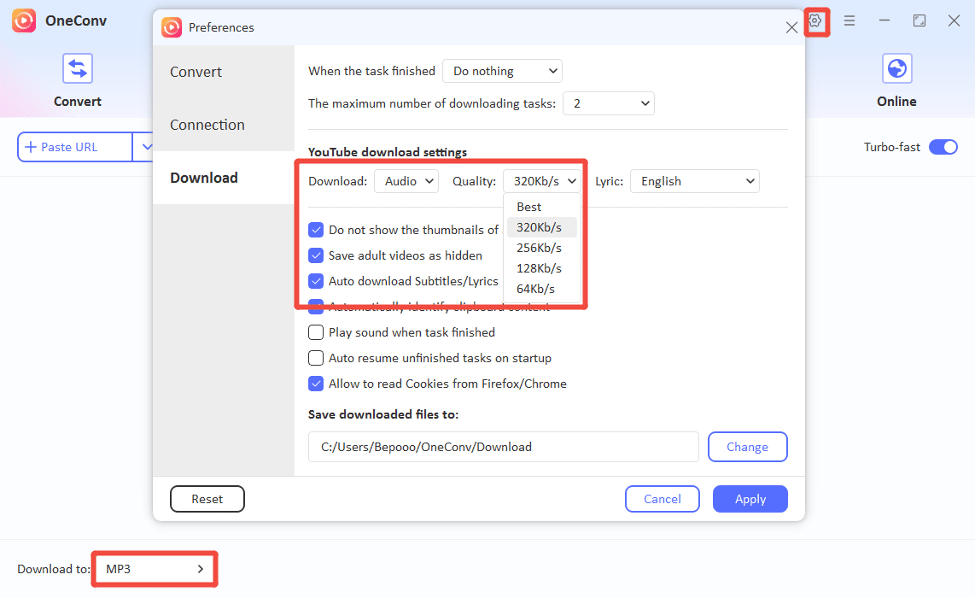977x600 pixels.
Task: Open the OneConv settings gear icon
Action: pos(816,20)
